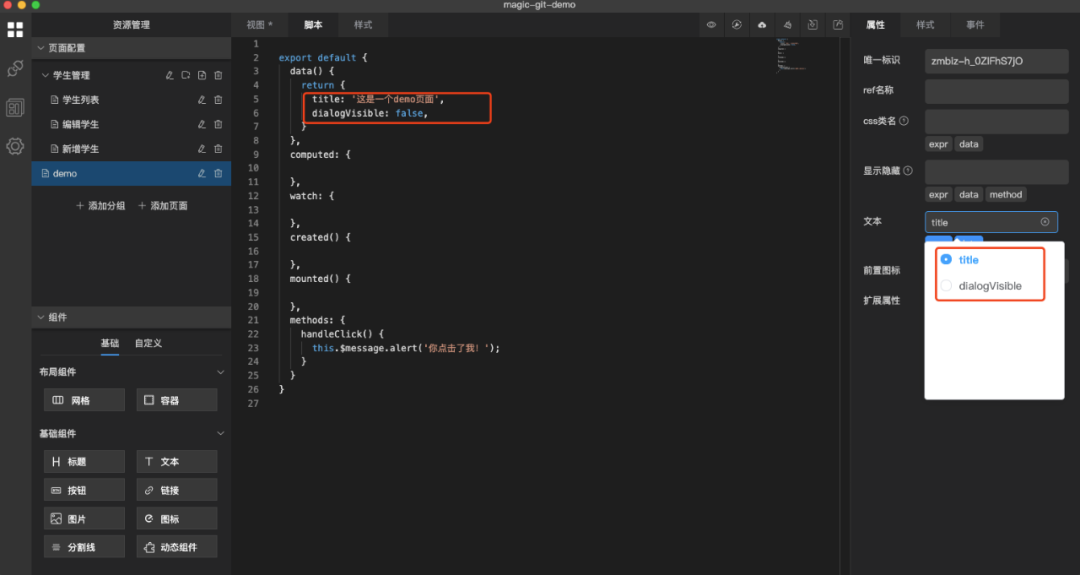
Task: Click 添加页面 to add a page
Action: [163, 205]
